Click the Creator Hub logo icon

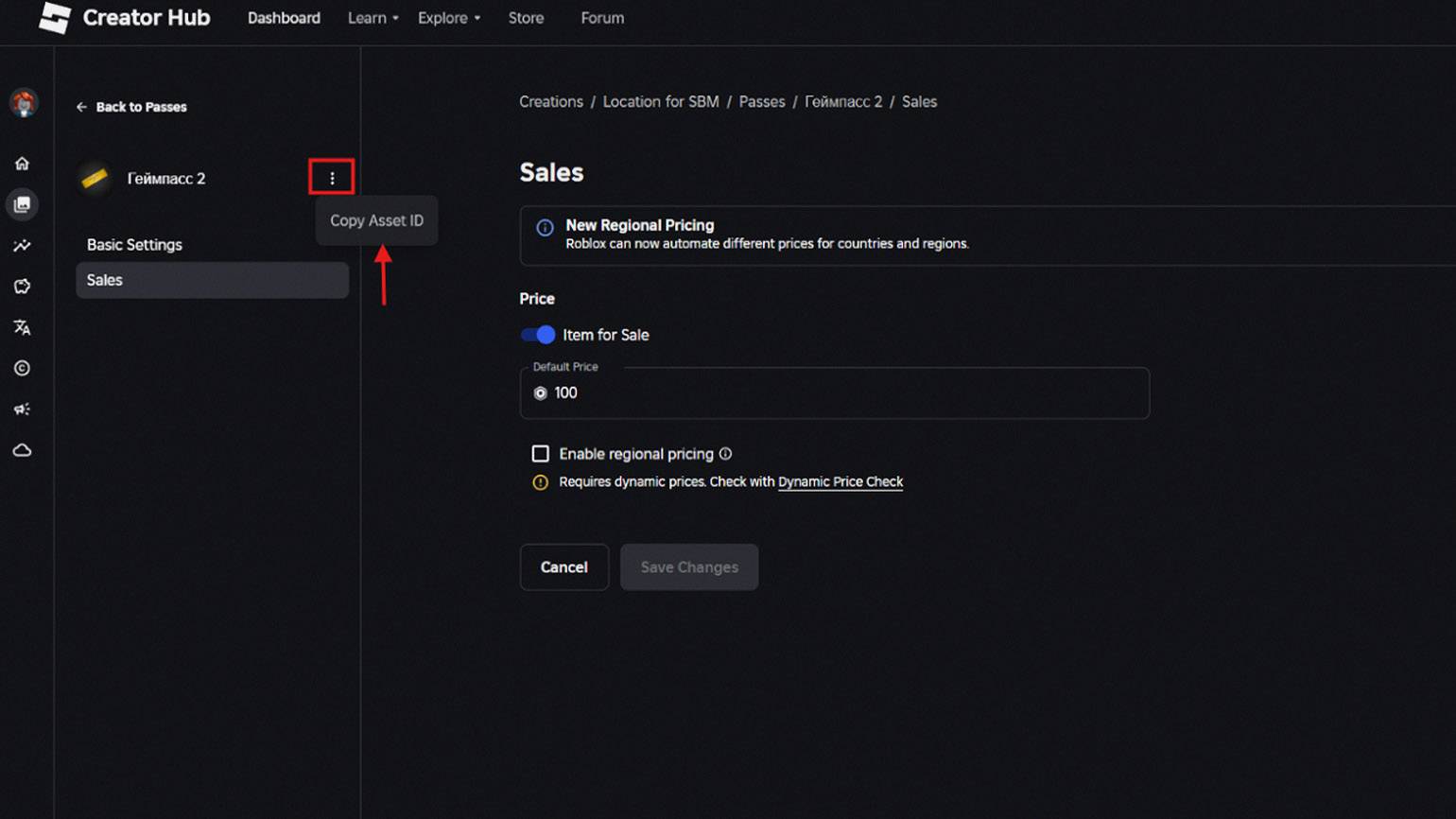(55, 18)
